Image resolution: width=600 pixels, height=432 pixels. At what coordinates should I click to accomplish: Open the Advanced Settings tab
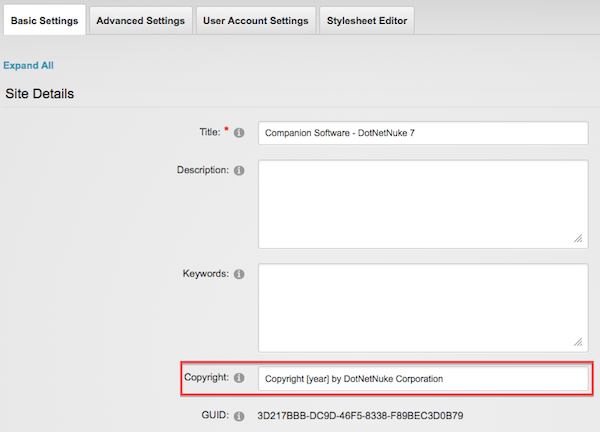140,21
